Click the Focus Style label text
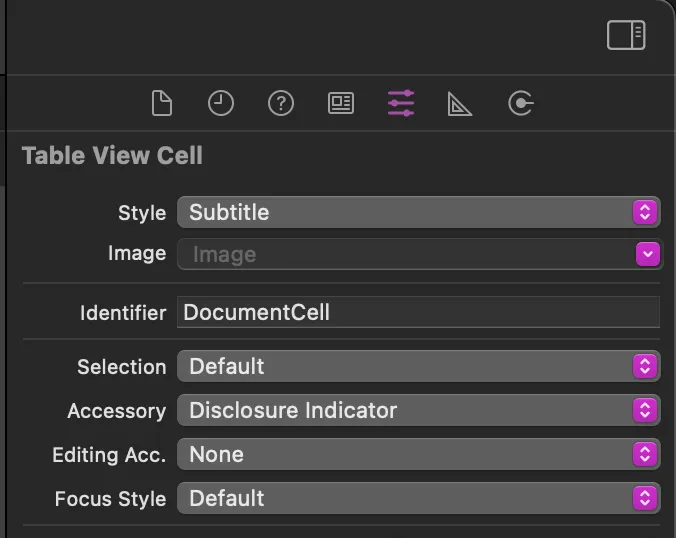This screenshot has width=676, height=538. pyautogui.click(x=110, y=499)
